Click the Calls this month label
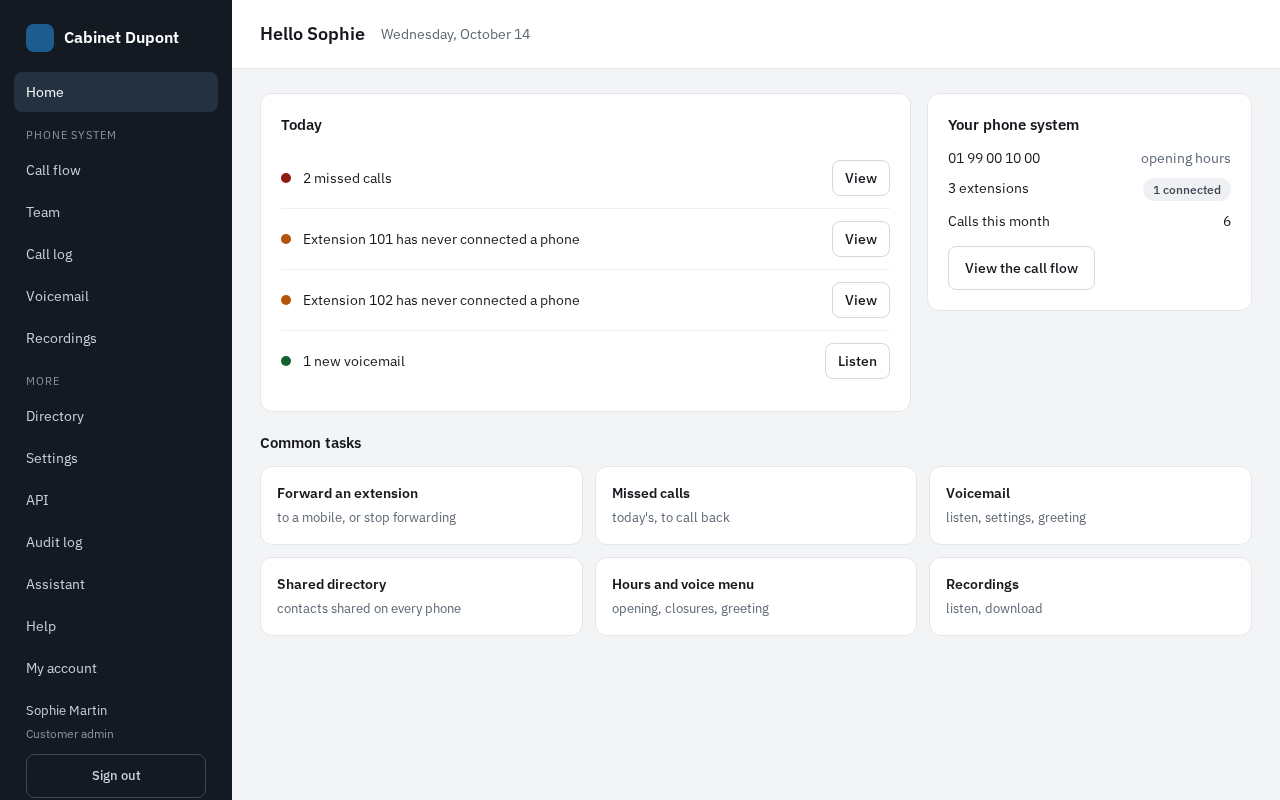Viewport: 1280px width, 800px height. 999,221
